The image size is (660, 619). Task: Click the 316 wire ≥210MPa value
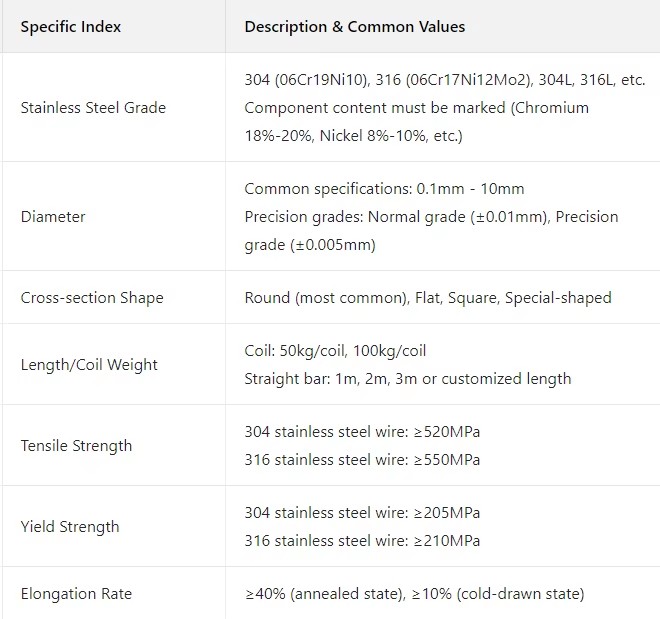tap(362, 540)
